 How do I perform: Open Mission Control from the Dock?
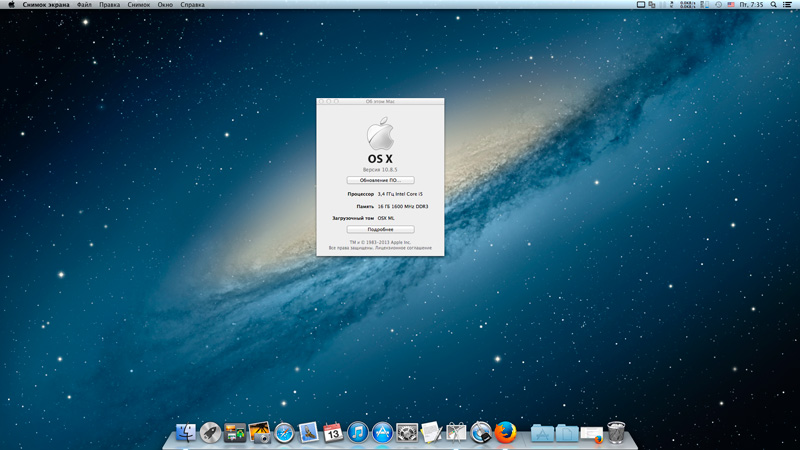[235, 433]
